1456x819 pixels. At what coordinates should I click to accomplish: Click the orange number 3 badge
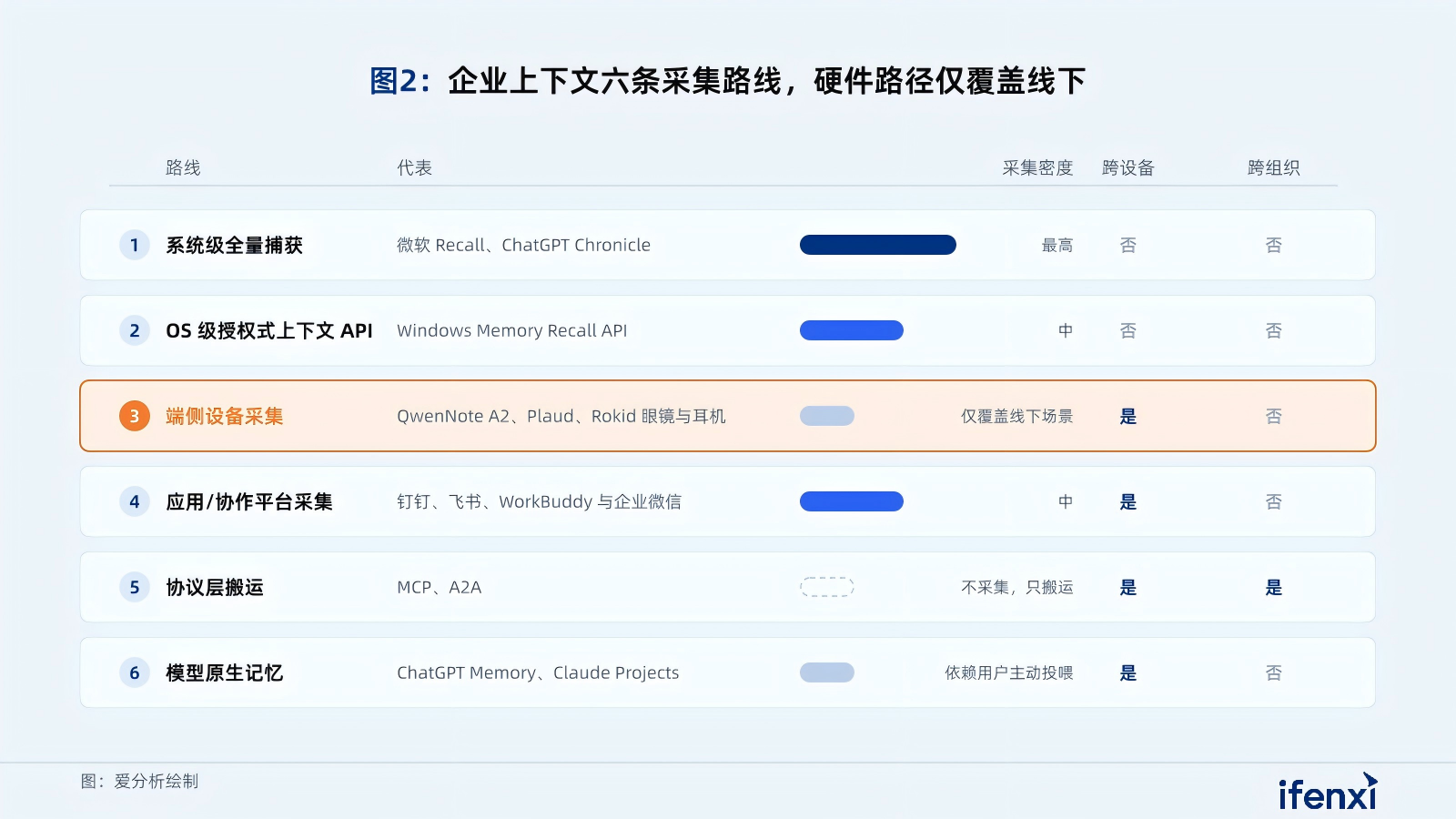coord(135,416)
